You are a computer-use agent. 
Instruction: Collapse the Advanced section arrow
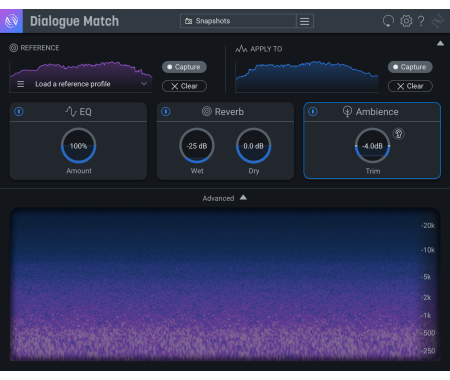pyautogui.click(x=243, y=198)
